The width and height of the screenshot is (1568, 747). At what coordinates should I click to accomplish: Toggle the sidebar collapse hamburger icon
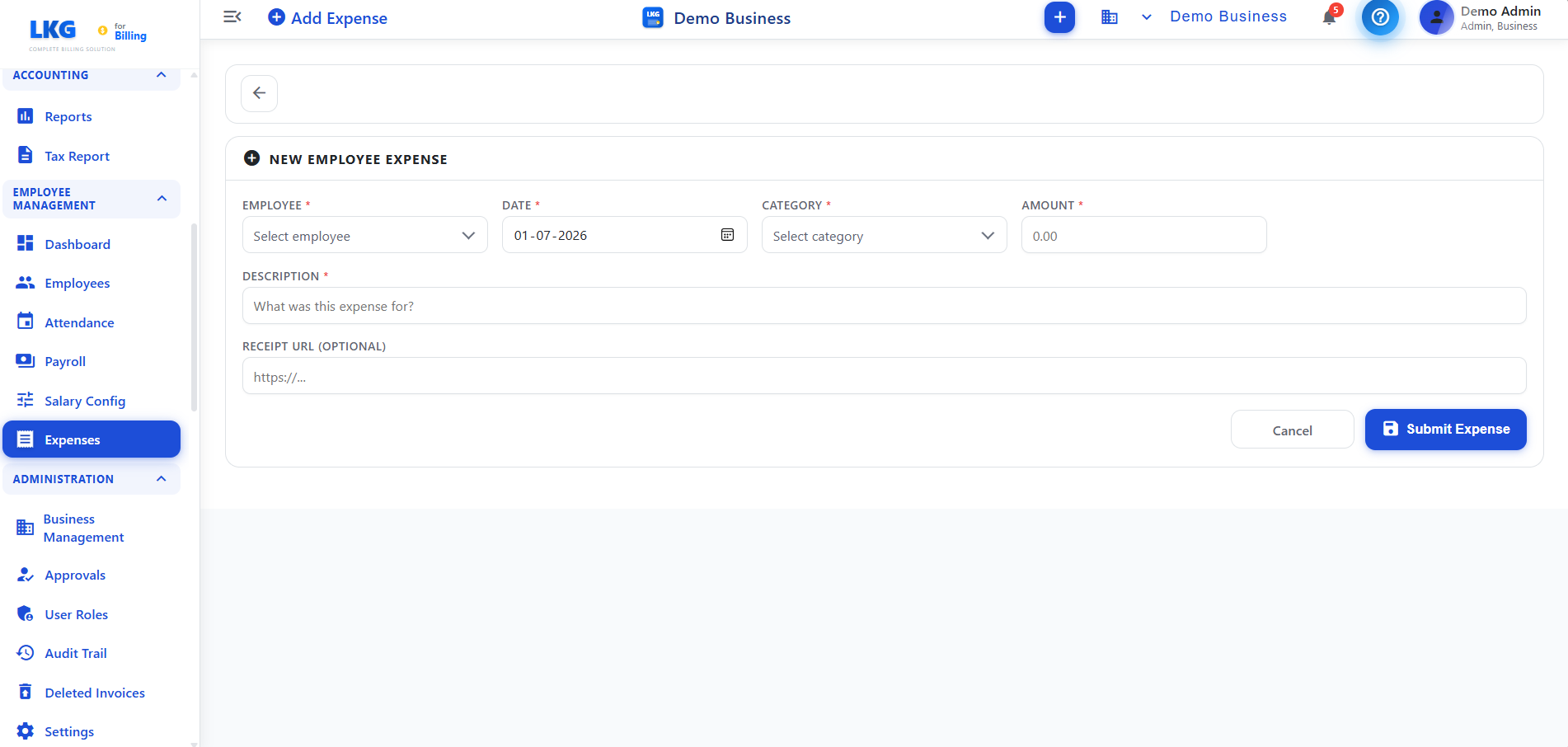click(232, 16)
